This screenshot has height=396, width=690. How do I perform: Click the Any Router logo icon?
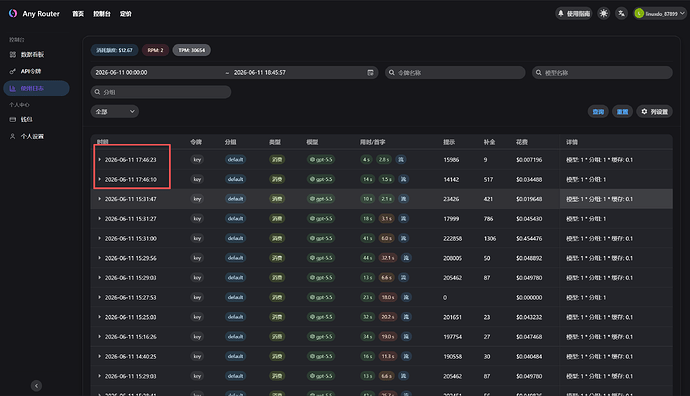coord(13,14)
